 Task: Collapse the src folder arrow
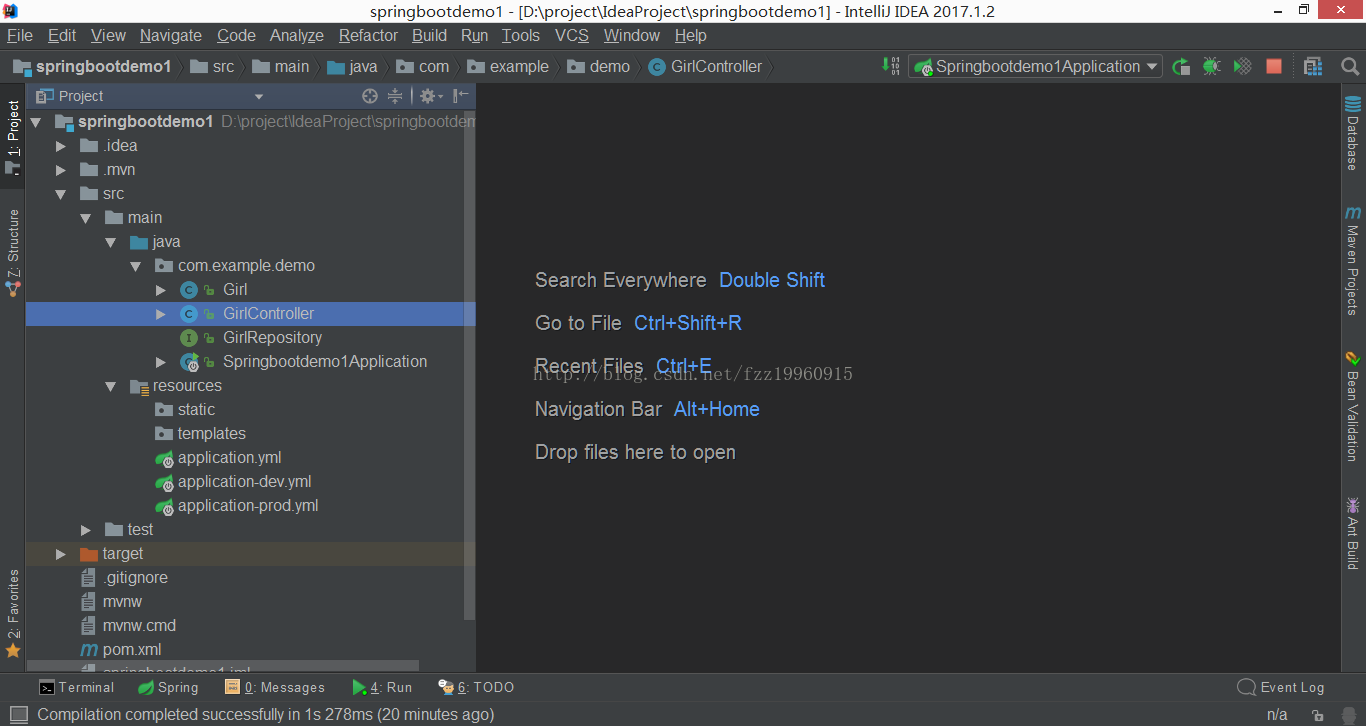click(61, 194)
